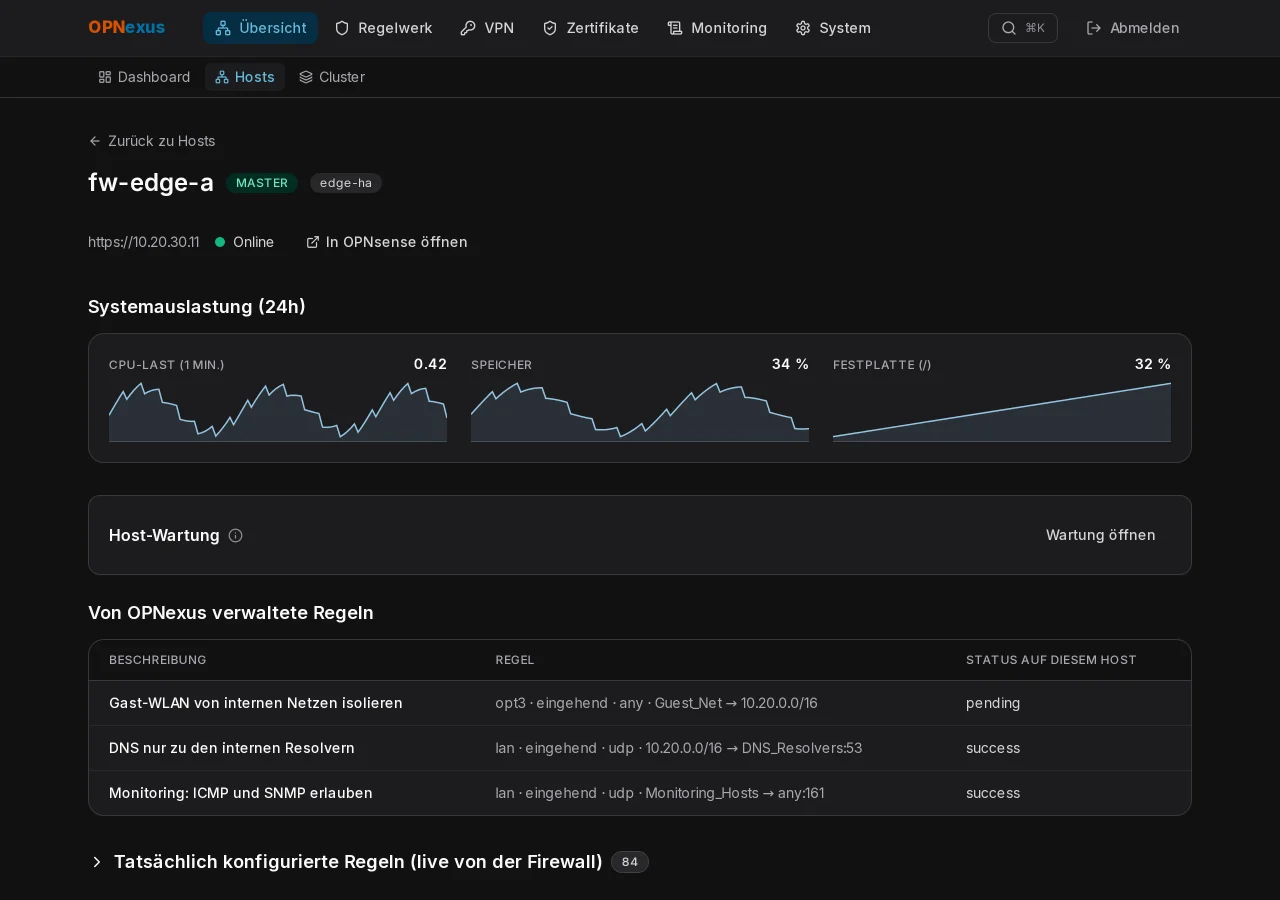Click the Festplatte usage chart
This screenshot has height=900, width=1280.
tap(1002, 412)
